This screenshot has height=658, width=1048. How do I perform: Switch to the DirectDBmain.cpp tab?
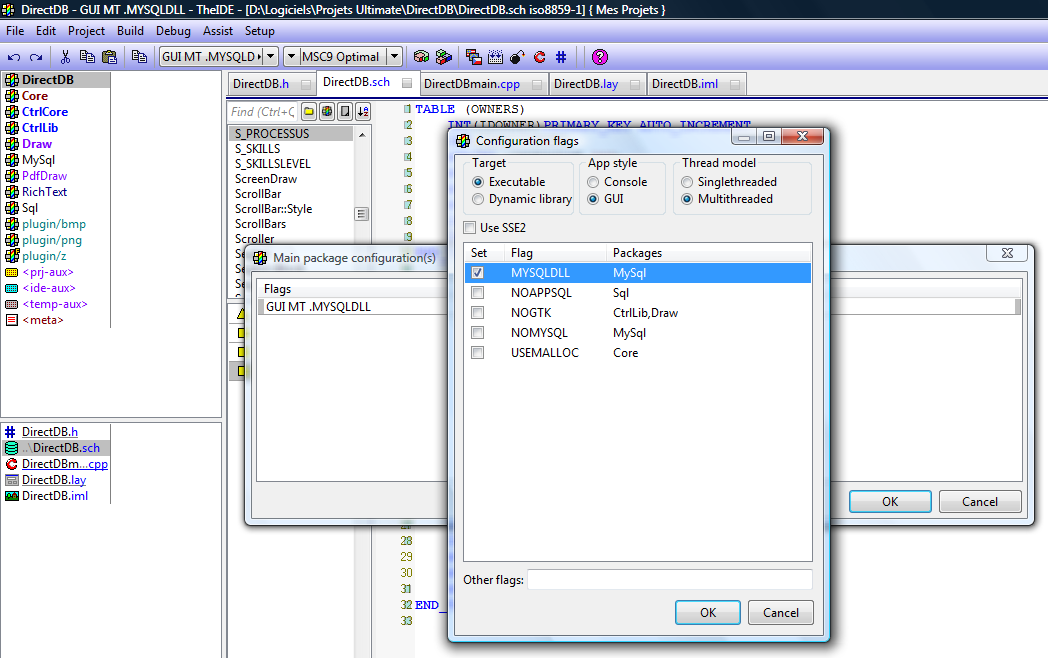[x=471, y=84]
